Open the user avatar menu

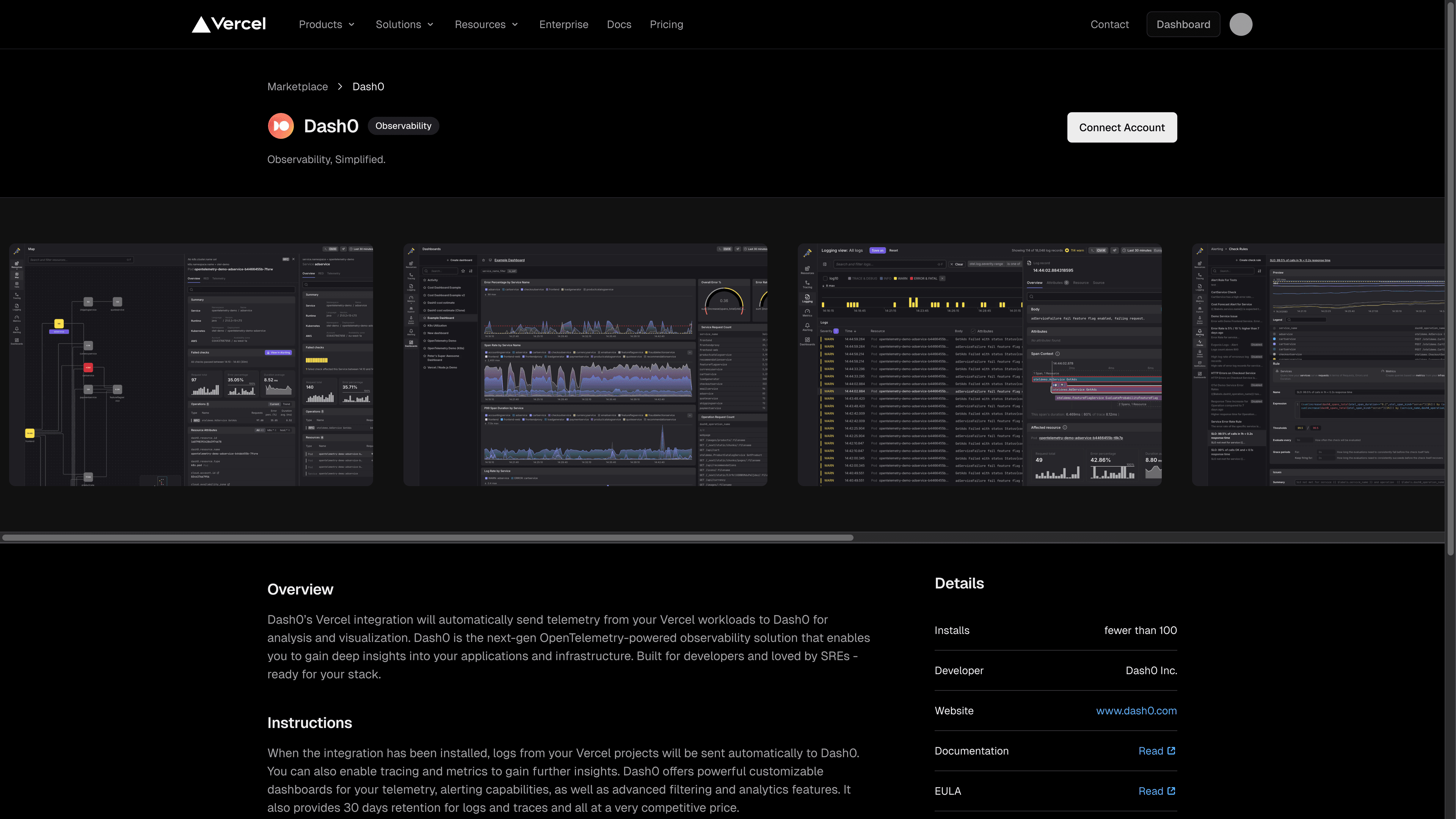click(x=1241, y=24)
